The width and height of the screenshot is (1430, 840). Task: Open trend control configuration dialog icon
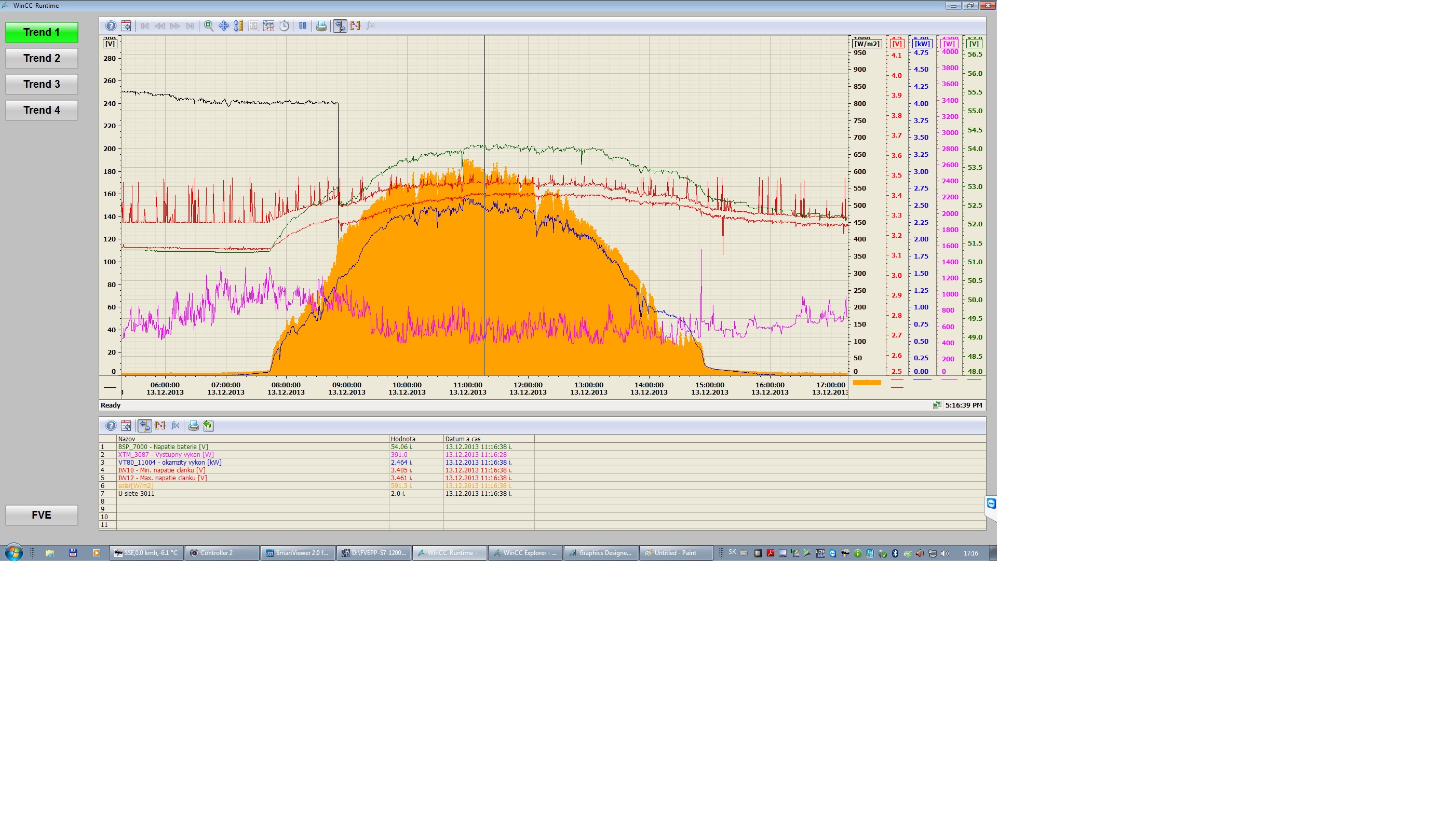tap(126, 26)
